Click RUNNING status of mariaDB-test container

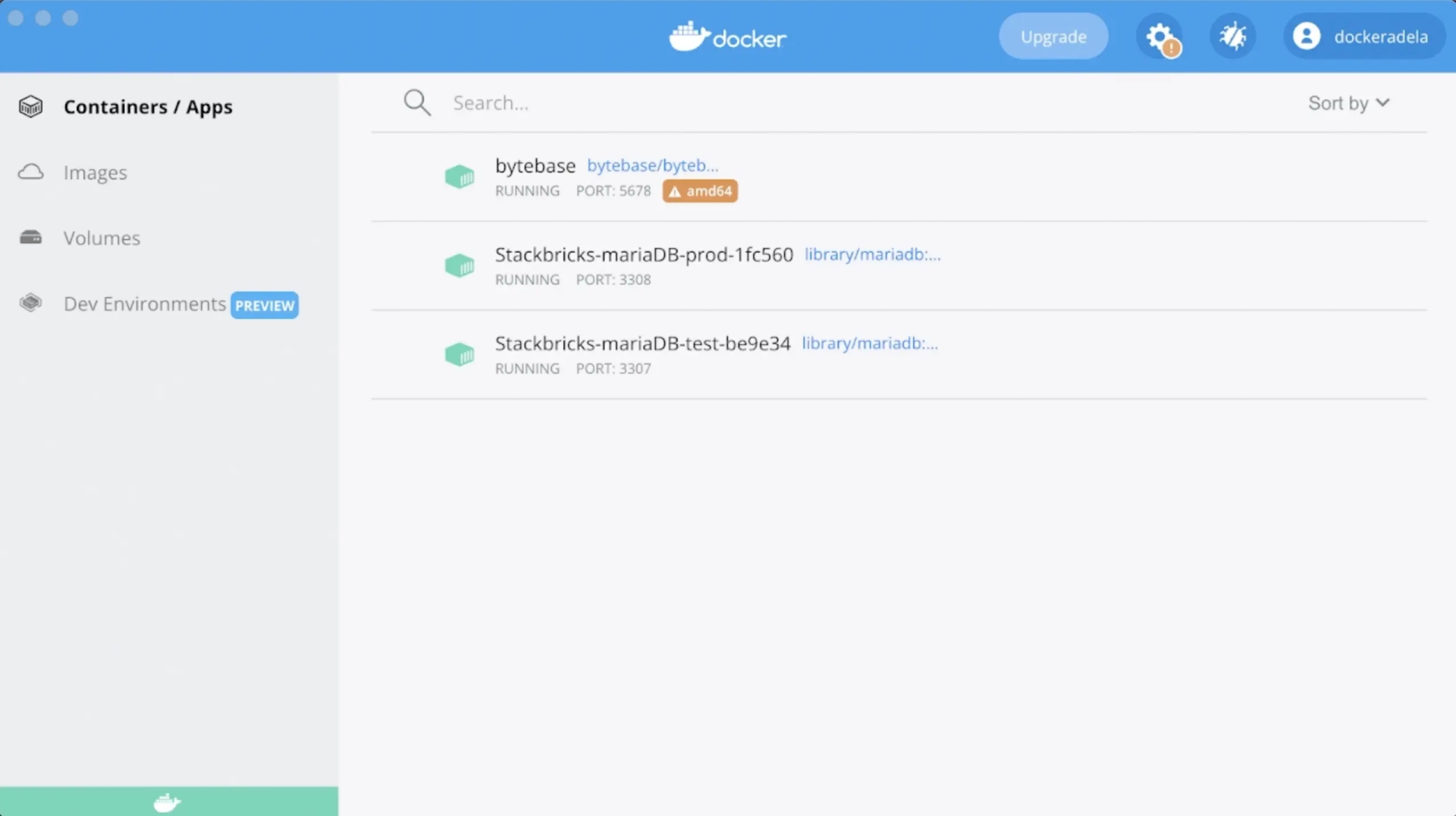527,369
